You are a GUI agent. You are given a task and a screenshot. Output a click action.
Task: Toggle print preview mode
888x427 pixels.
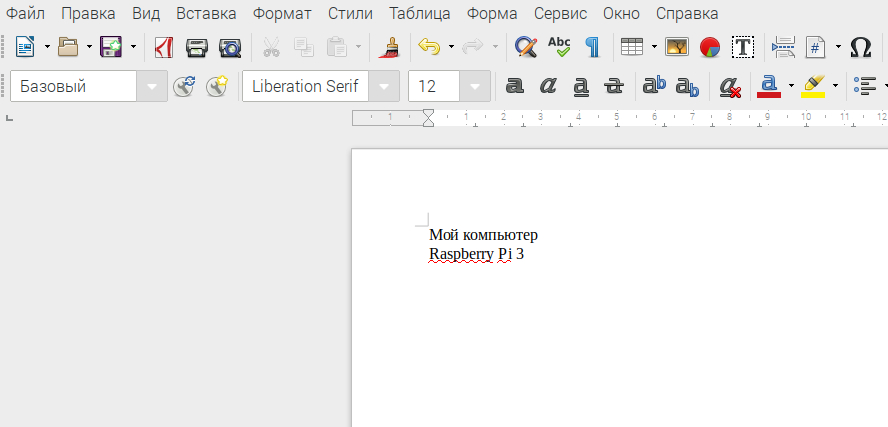coord(230,48)
